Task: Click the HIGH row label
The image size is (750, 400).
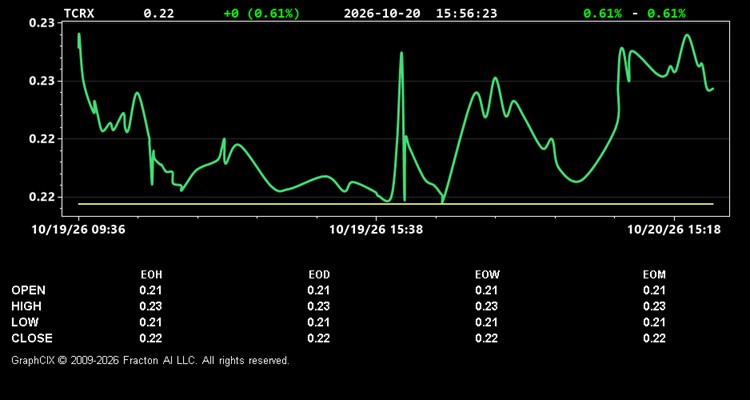Action: pyautogui.click(x=26, y=306)
